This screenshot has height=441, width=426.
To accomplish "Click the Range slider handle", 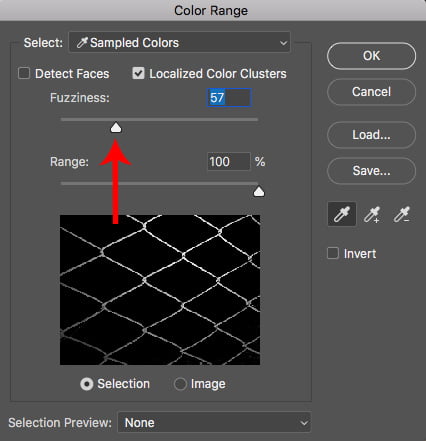I will click(259, 191).
